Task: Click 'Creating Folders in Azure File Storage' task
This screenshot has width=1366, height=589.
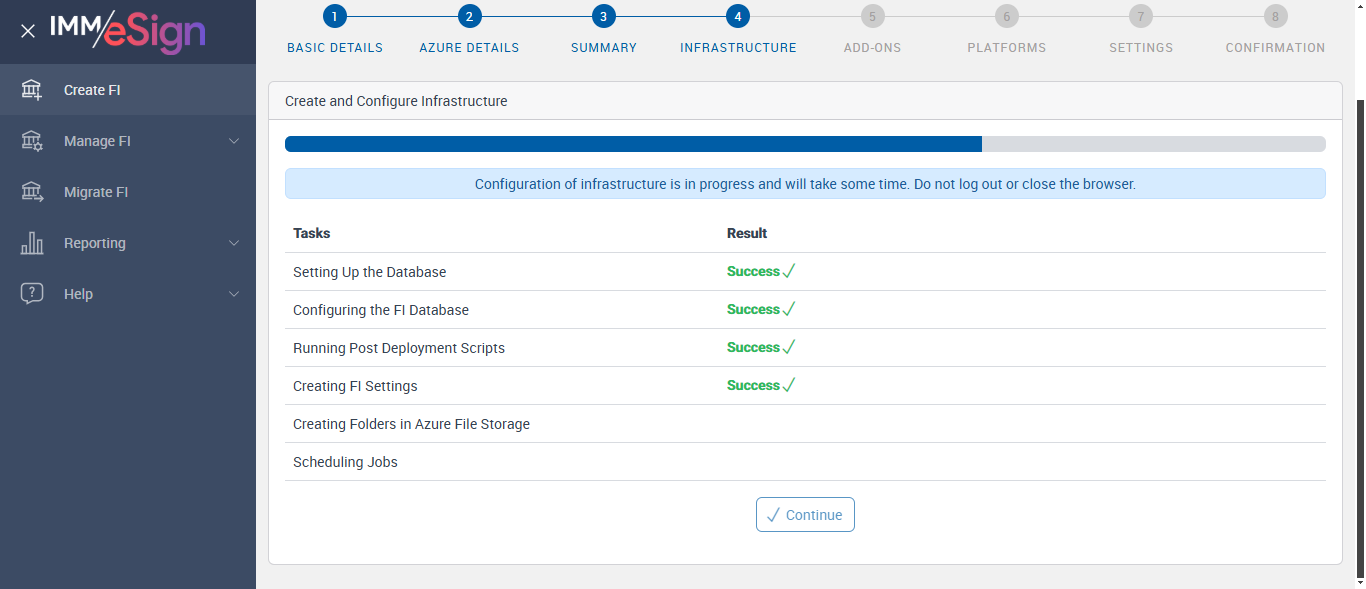Action: click(411, 424)
